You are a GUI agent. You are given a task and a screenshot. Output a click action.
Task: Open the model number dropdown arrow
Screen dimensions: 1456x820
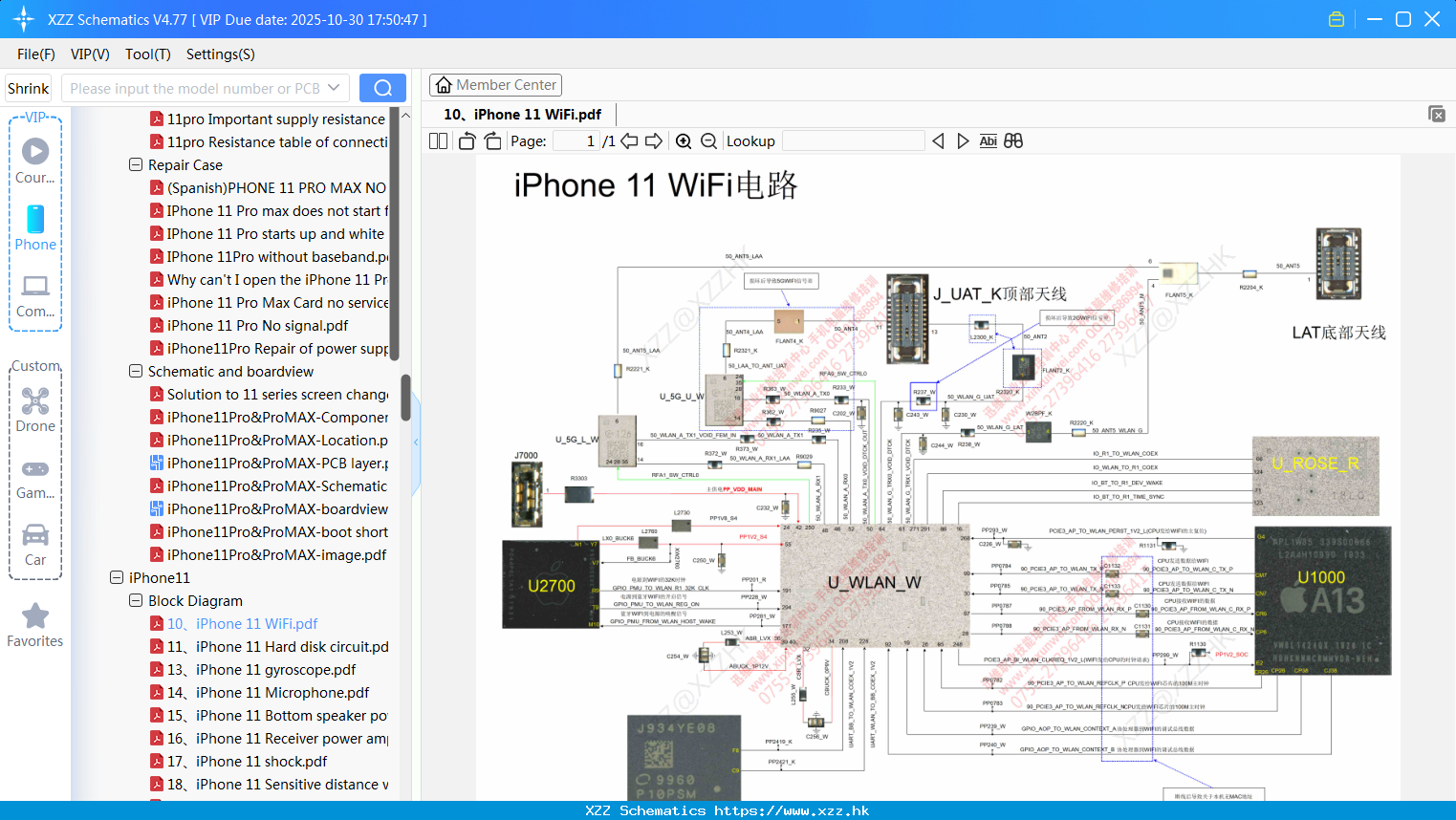pos(334,88)
